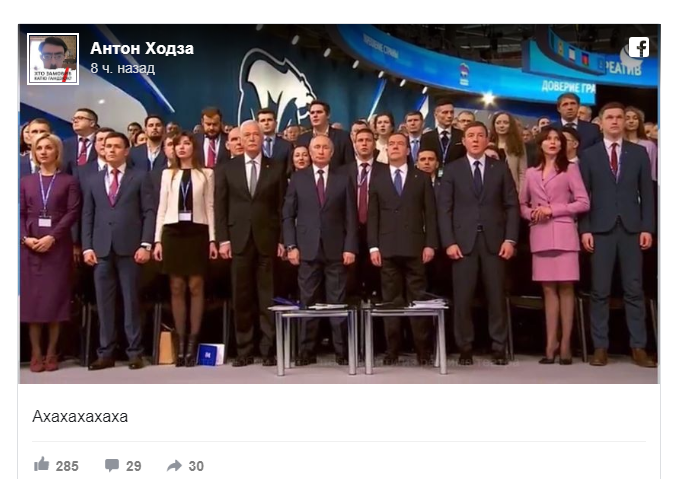View the 29 comments count
The image size is (674, 479).
coord(134,466)
